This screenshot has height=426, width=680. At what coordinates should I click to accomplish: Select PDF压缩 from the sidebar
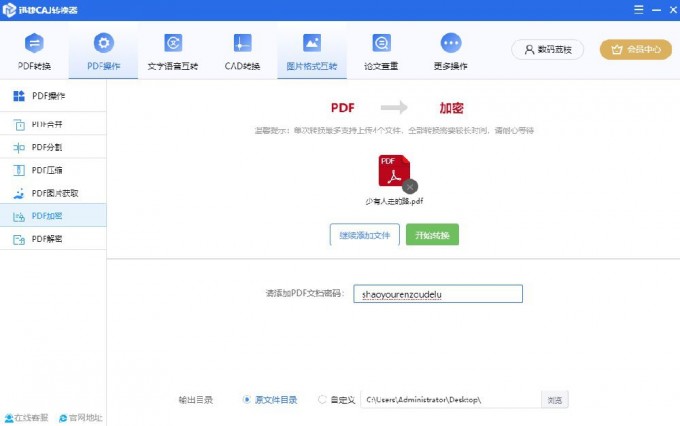coord(53,170)
